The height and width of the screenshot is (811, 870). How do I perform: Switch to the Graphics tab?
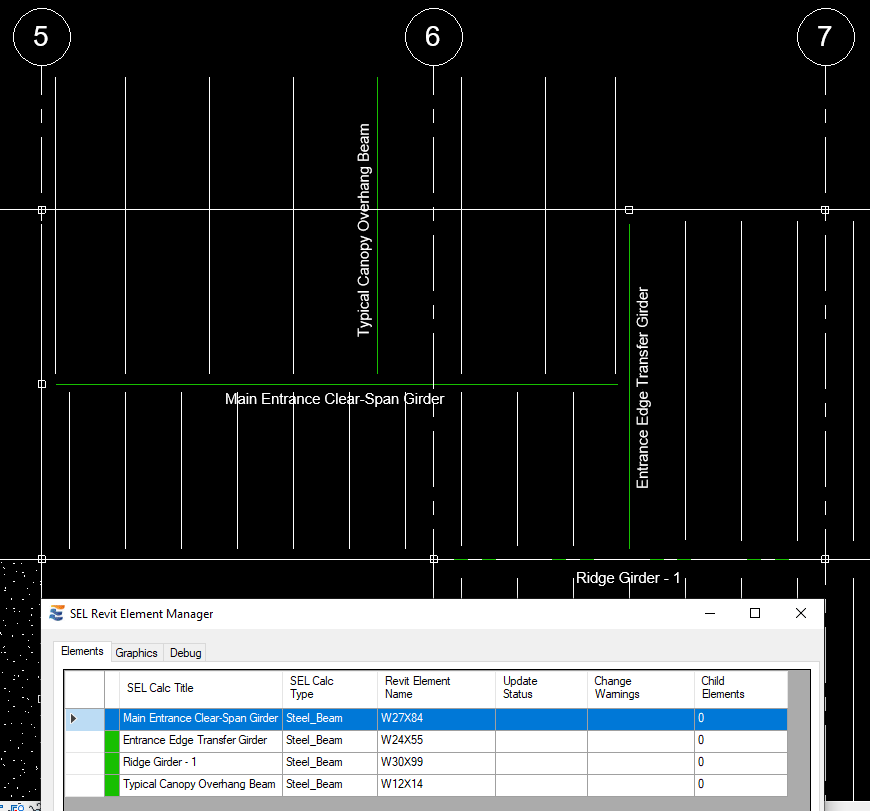click(136, 653)
